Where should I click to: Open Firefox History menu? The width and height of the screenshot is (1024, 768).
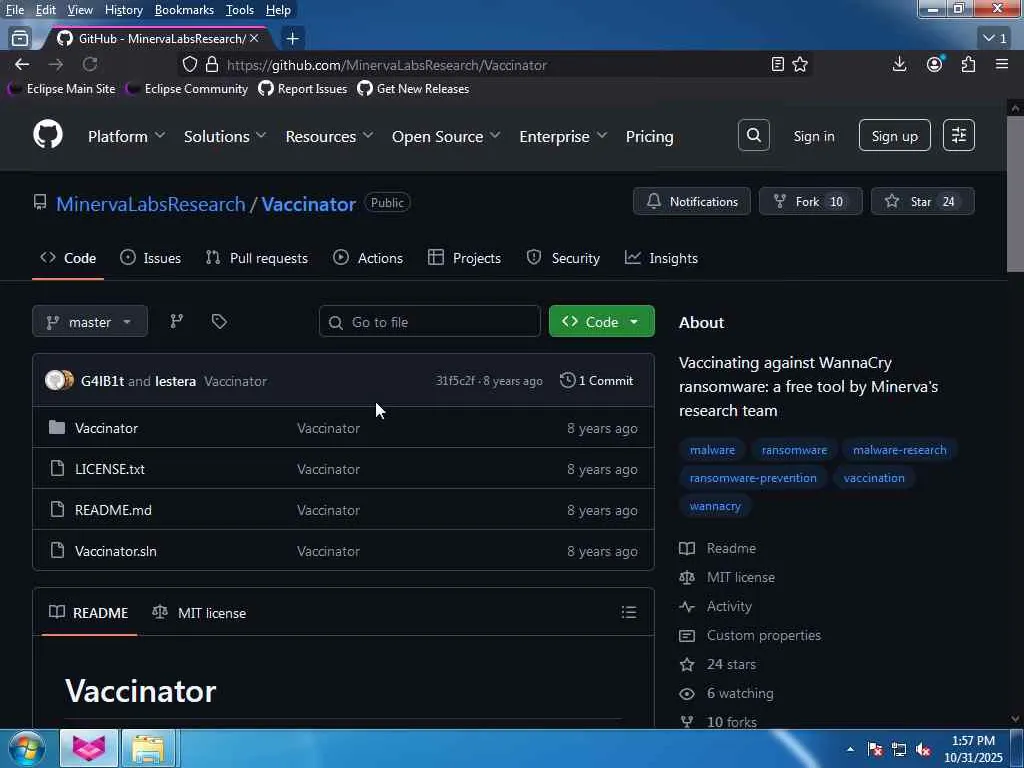point(123,10)
